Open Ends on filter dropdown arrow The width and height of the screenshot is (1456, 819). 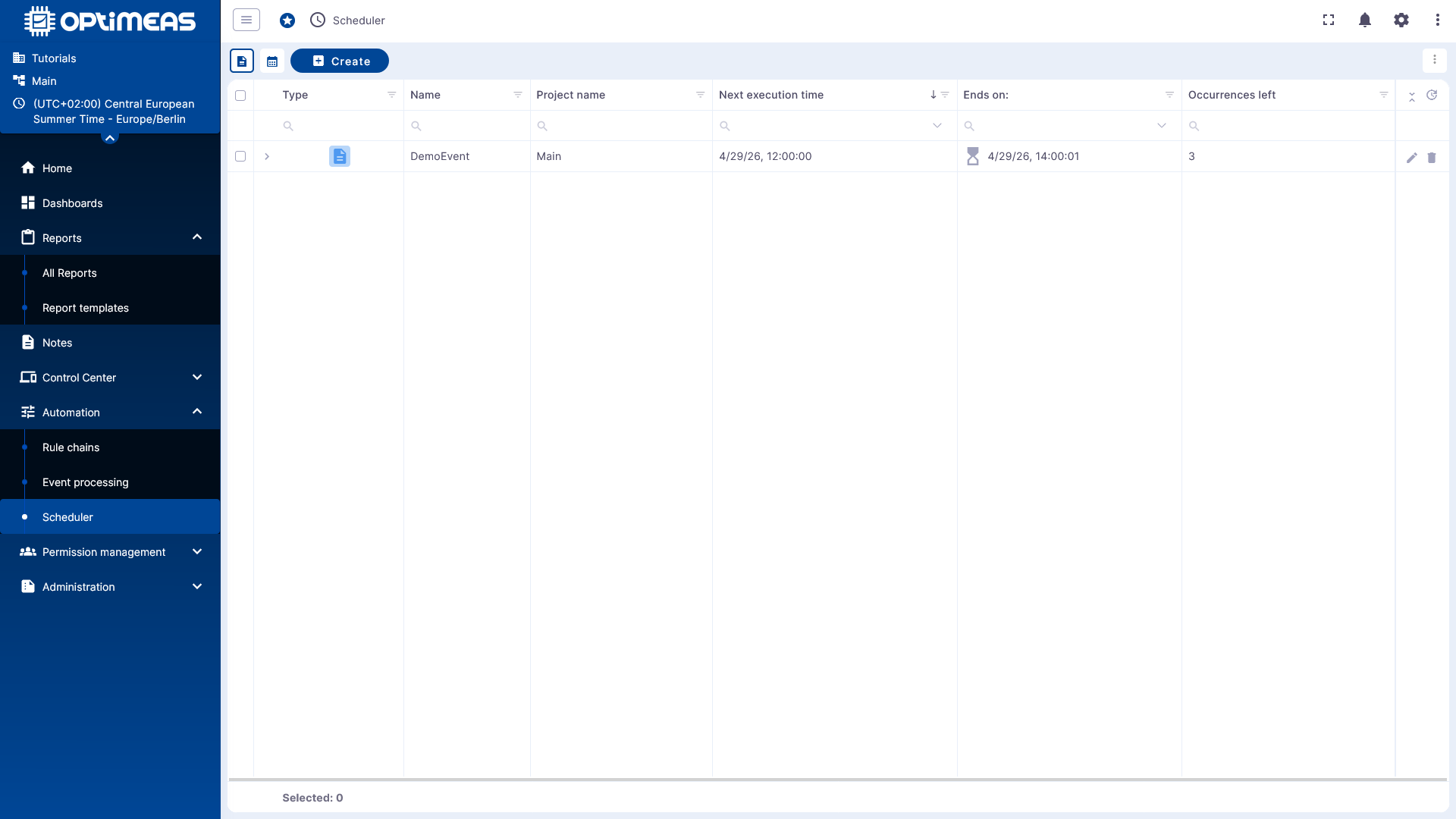1162,126
